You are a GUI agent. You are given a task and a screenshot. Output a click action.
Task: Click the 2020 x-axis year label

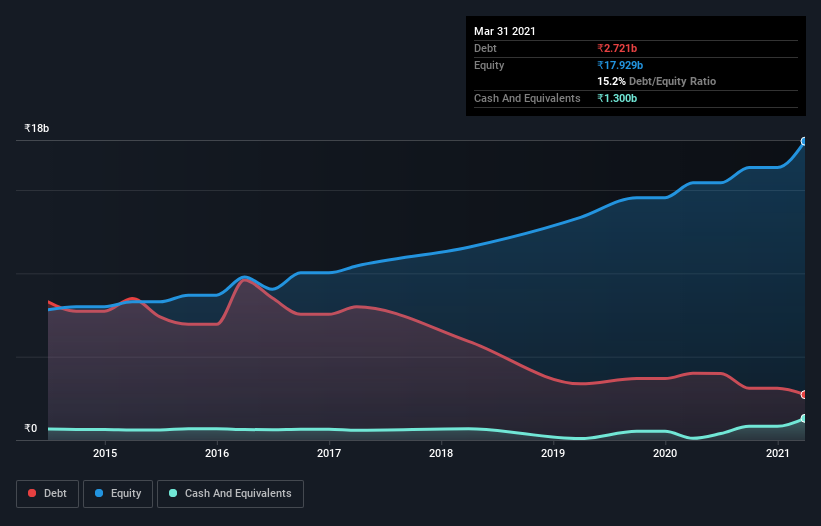665,453
